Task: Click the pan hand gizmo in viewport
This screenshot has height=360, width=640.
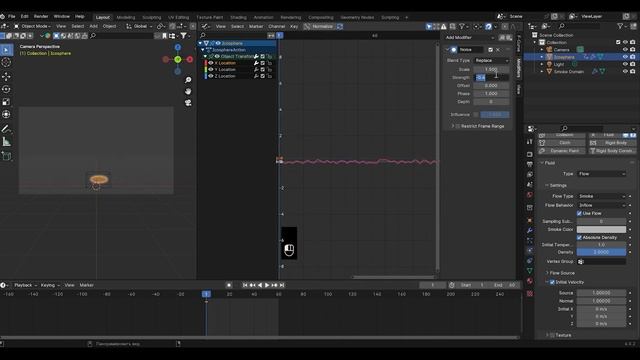Action: pos(188,91)
